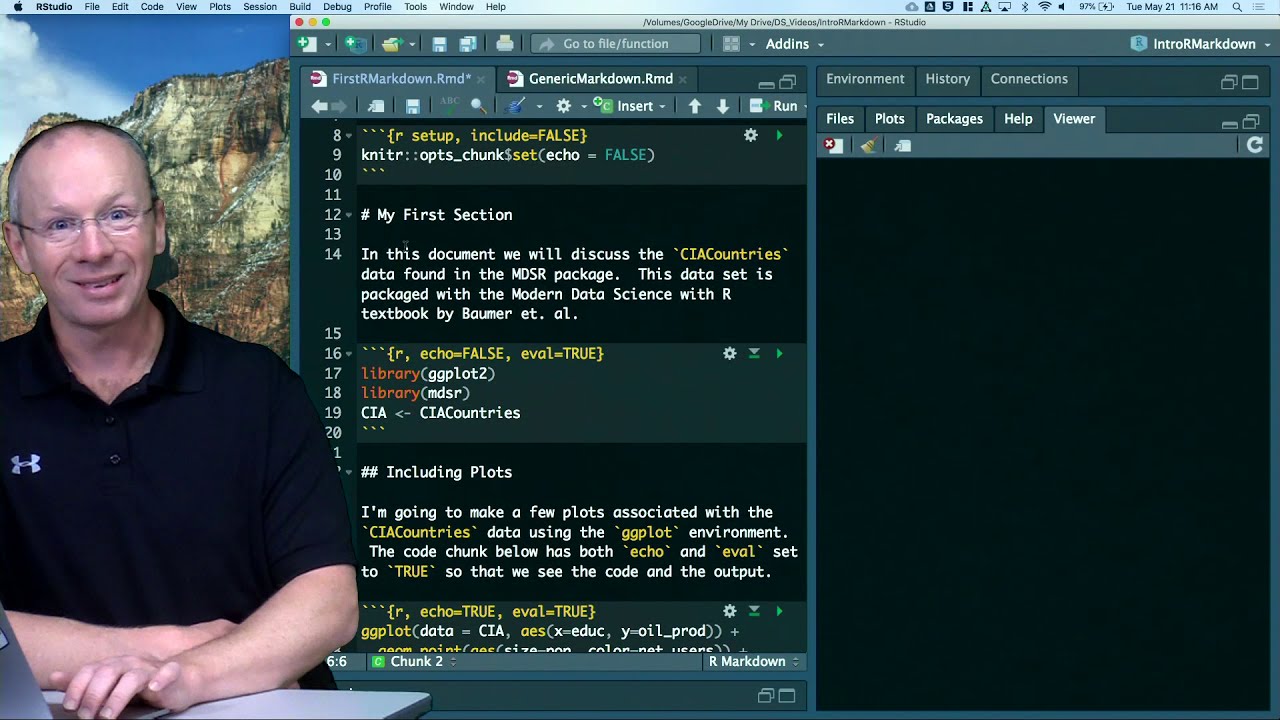Viewport: 1280px width, 720px height.
Task: Clear all viewer items with the broom
Action: click(868, 146)
